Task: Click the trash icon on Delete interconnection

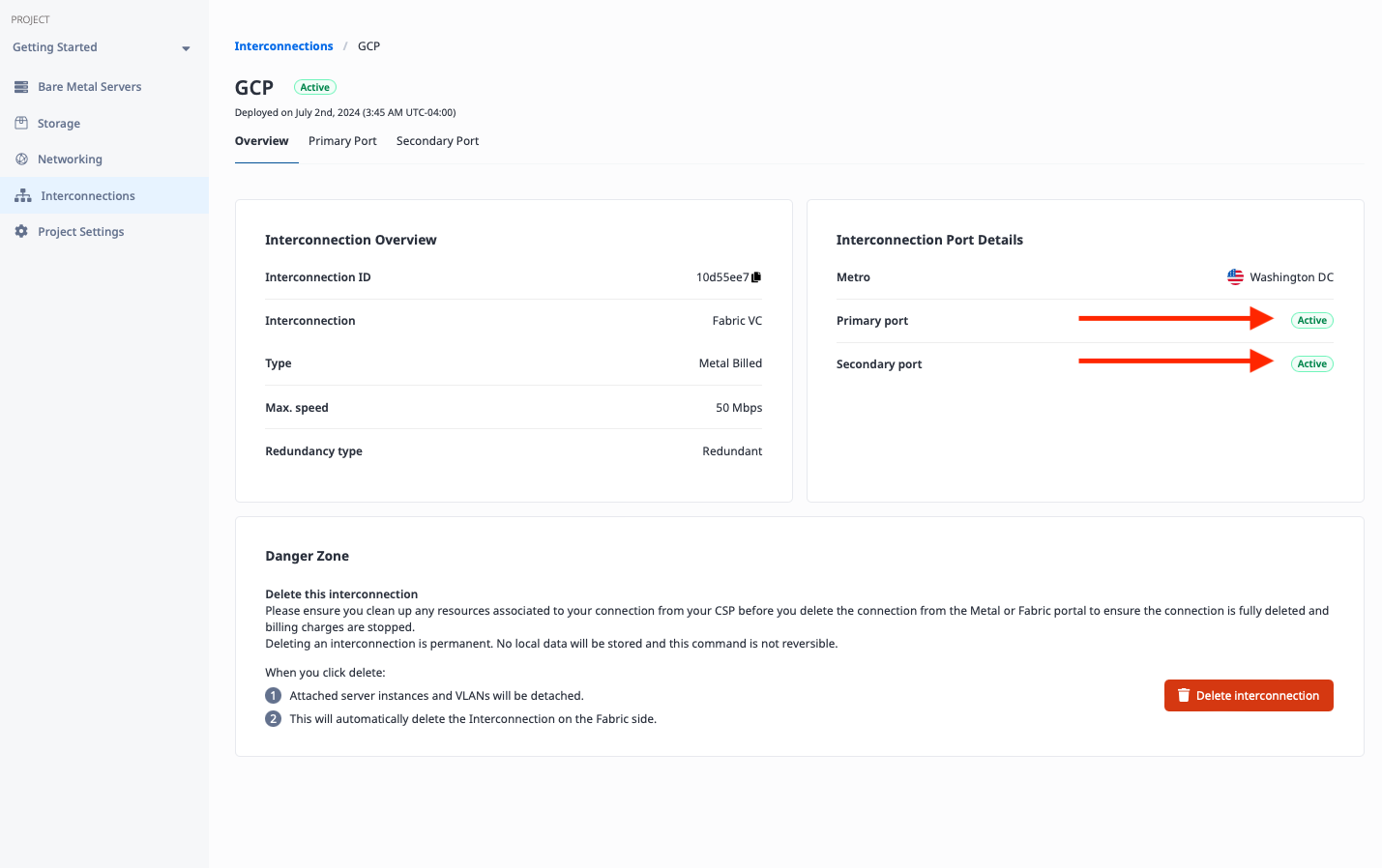Action: (1183, 696)
